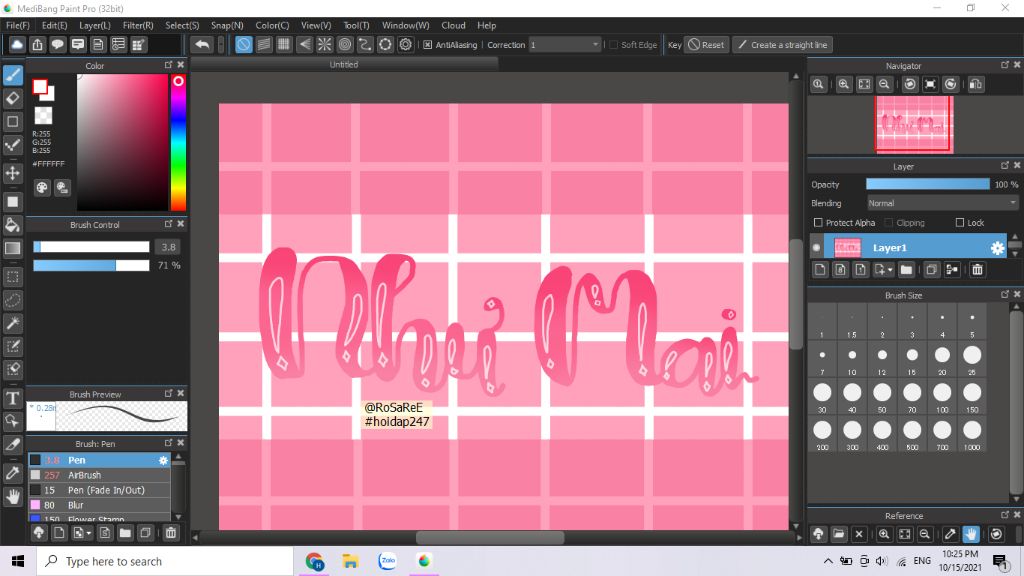1024x576 pixels.
Task: Enable Soft Edge checkbox
Action: (613, 45)
